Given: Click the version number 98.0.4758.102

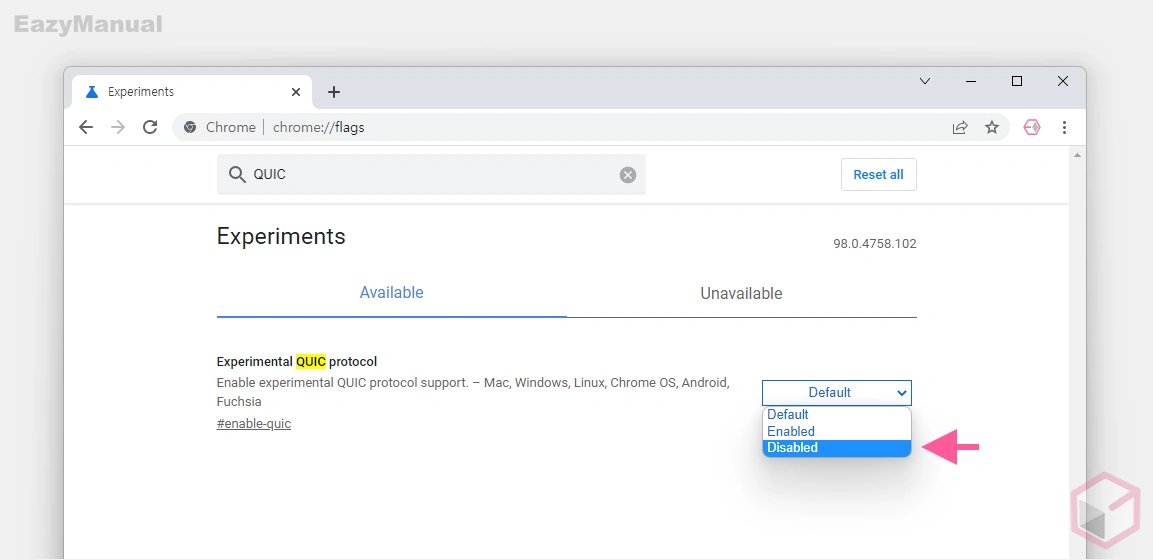Looking at the screenshot, I should pyautogui.click(x=875, y=244).
